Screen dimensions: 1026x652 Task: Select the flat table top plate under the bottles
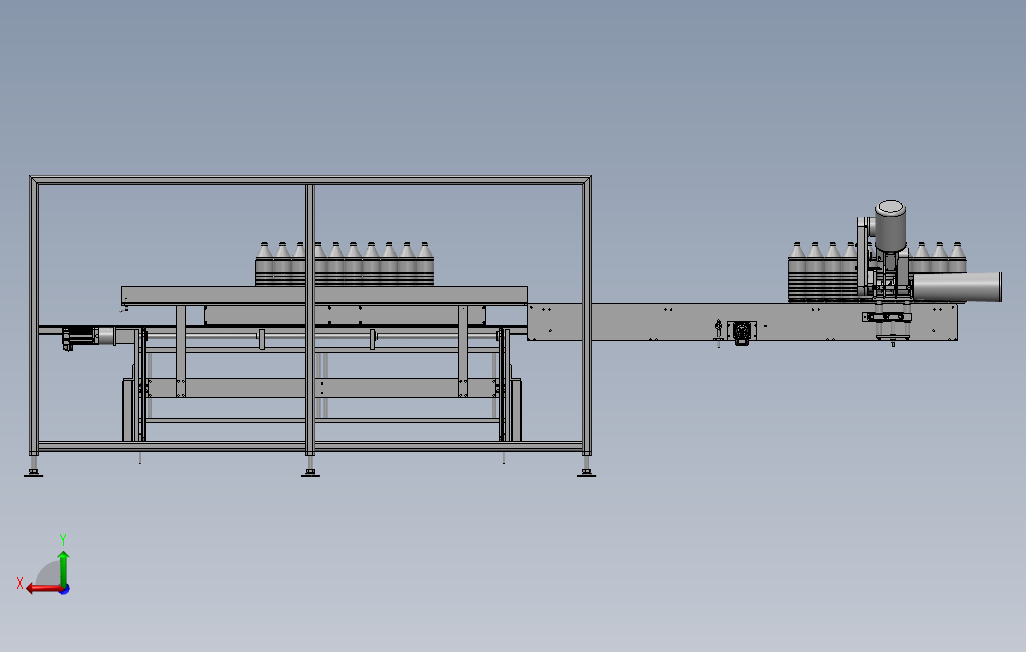[325, 295]
